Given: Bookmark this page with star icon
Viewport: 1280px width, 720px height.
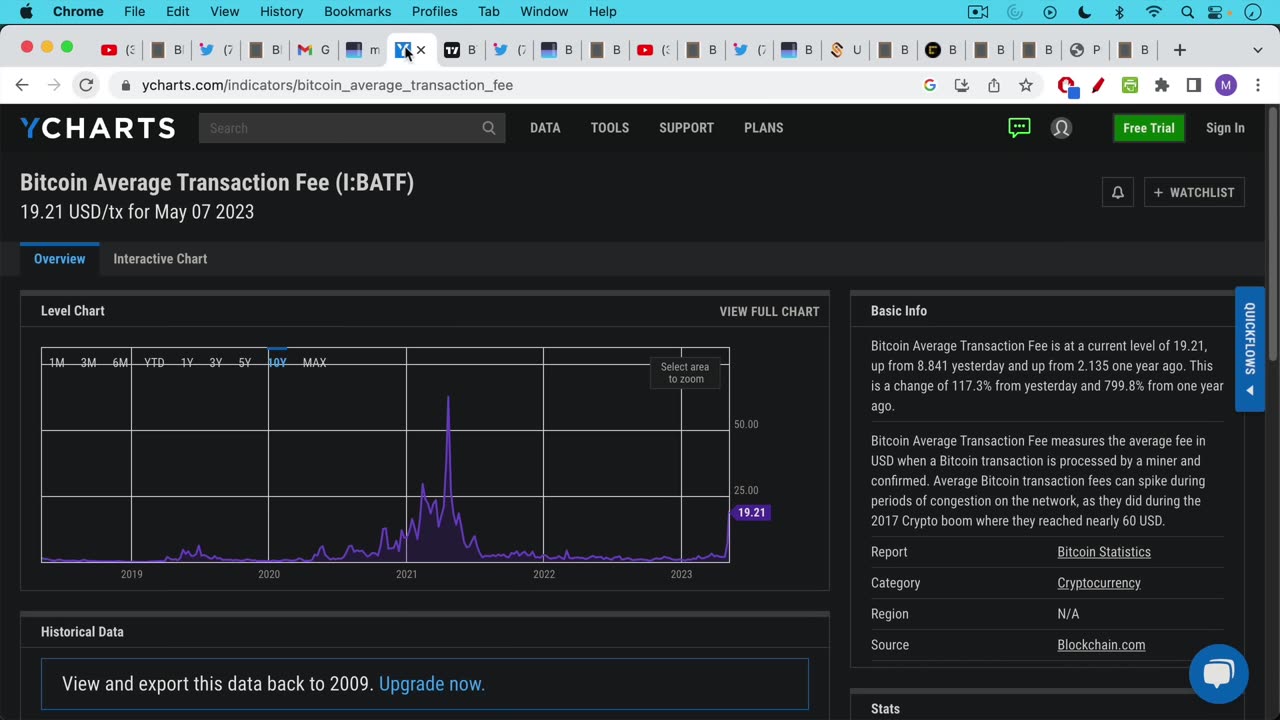Looking at the screenshot, I should (1026, 85).
